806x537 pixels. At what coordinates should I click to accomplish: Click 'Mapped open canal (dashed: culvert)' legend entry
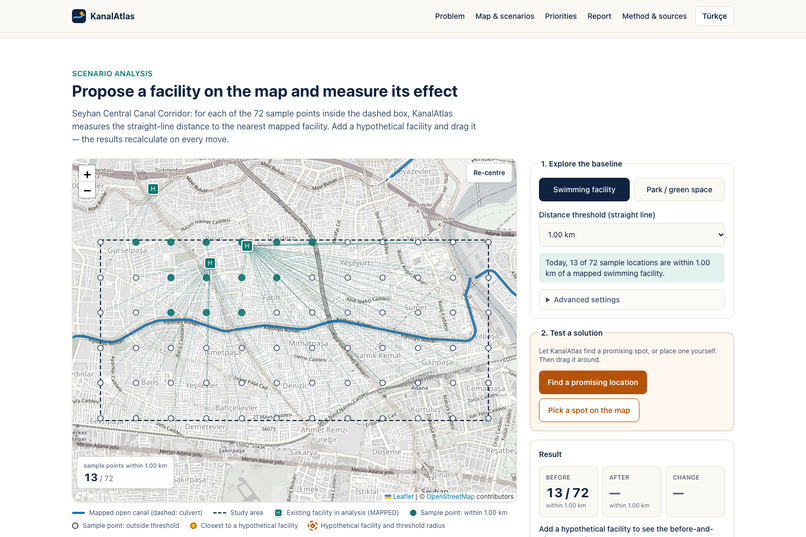137,512
